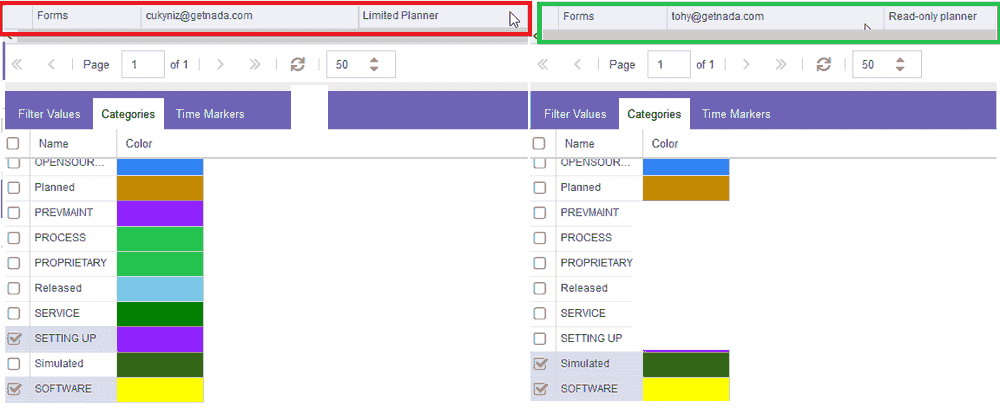Viewport: 1000px width, 408px height.
Task: Open Time Markers tab in right panel
Action: [736, 114]
